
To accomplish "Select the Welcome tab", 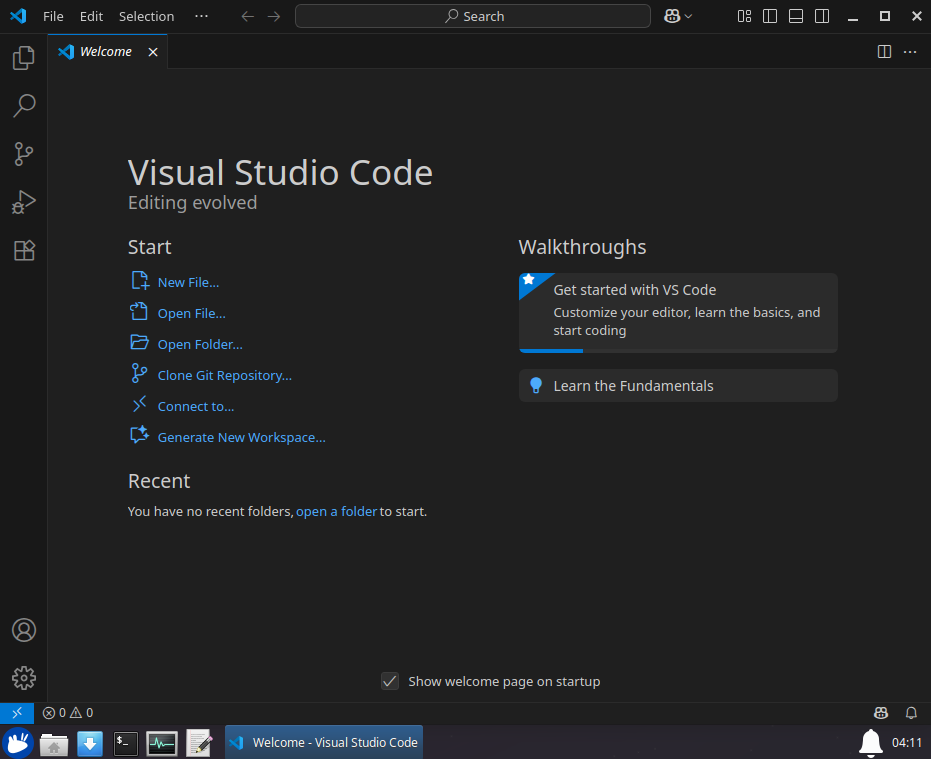I will click(x=106, y=51).
